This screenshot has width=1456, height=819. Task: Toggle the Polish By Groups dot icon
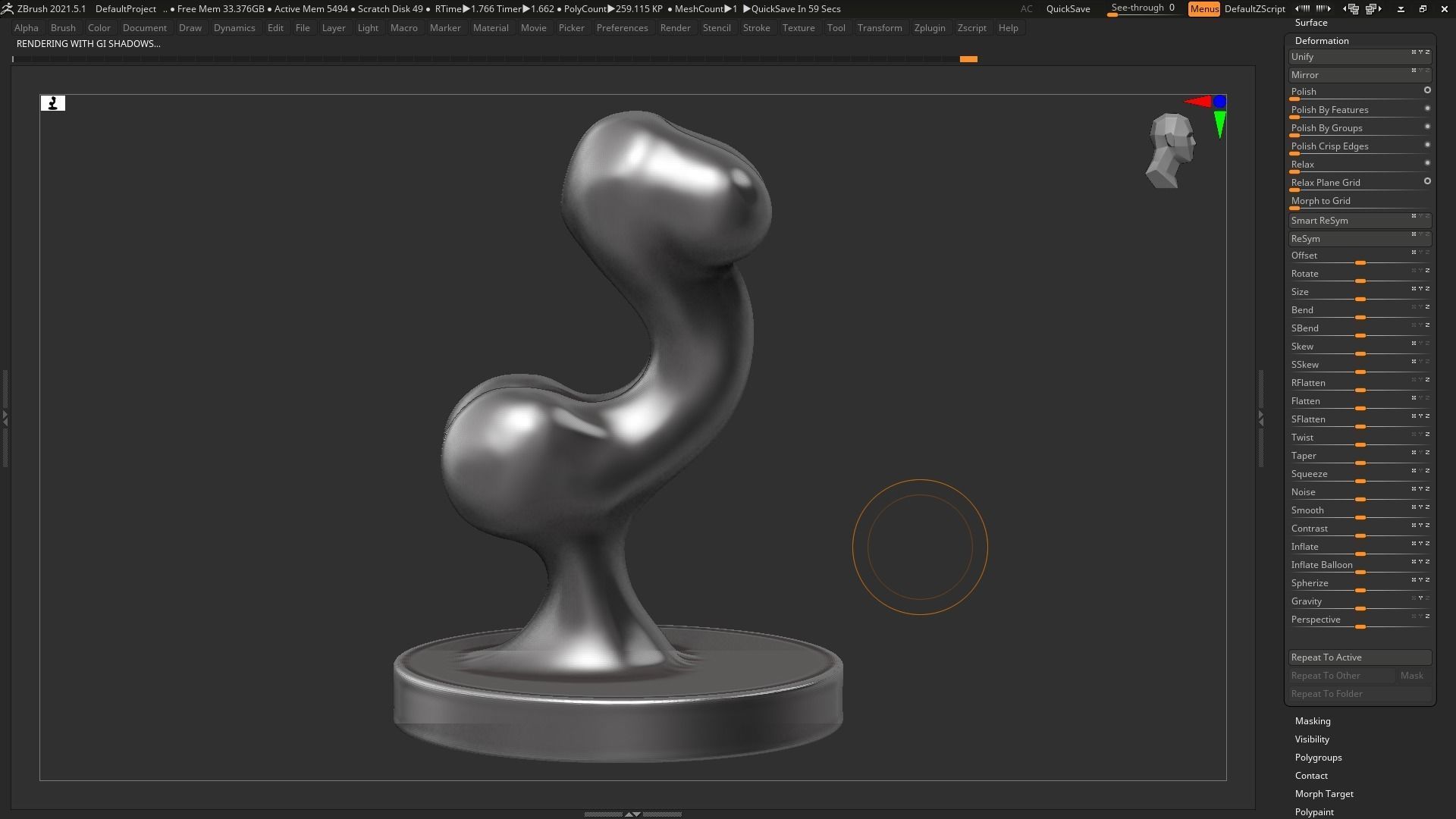click(1427, 127)
